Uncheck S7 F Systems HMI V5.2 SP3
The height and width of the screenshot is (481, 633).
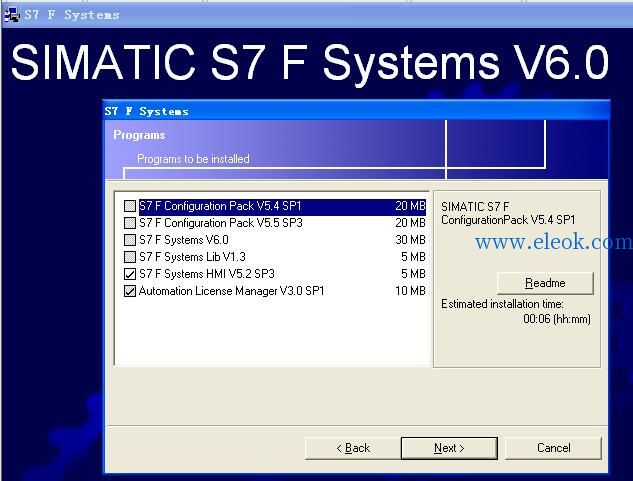[130, 274]
